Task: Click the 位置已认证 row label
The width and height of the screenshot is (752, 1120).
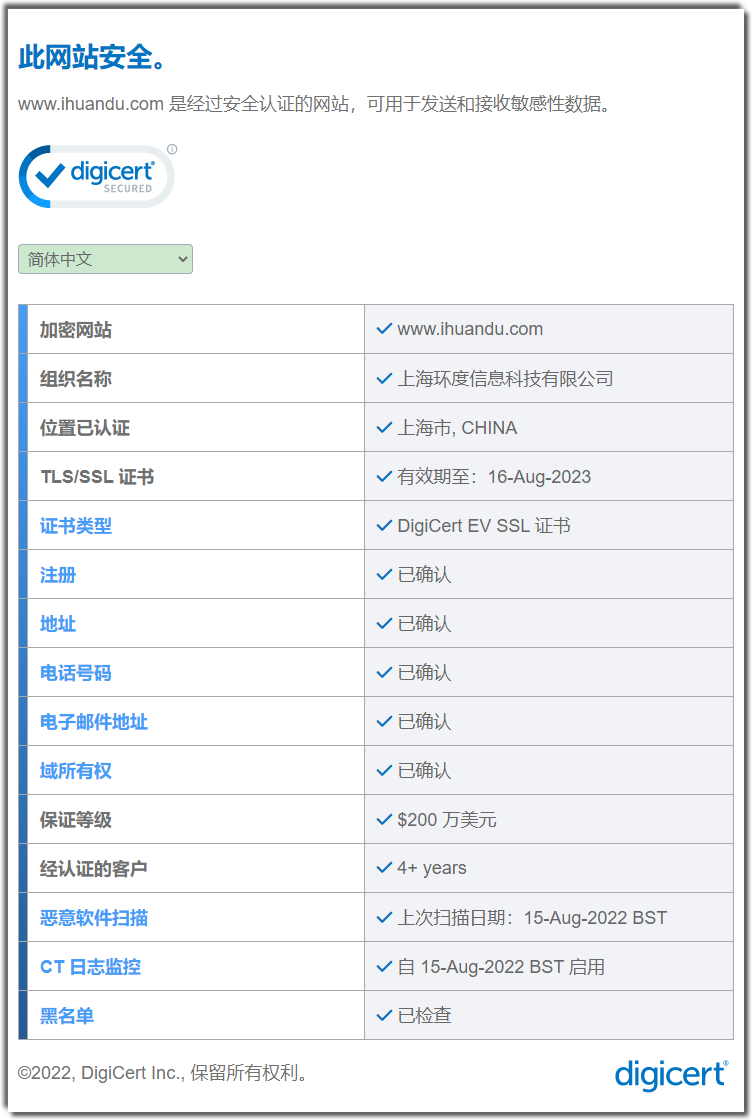Action: coord(85,428)
